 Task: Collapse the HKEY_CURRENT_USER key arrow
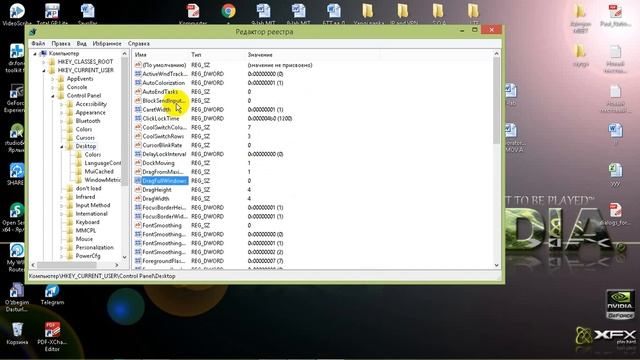(x=44, y=70)
